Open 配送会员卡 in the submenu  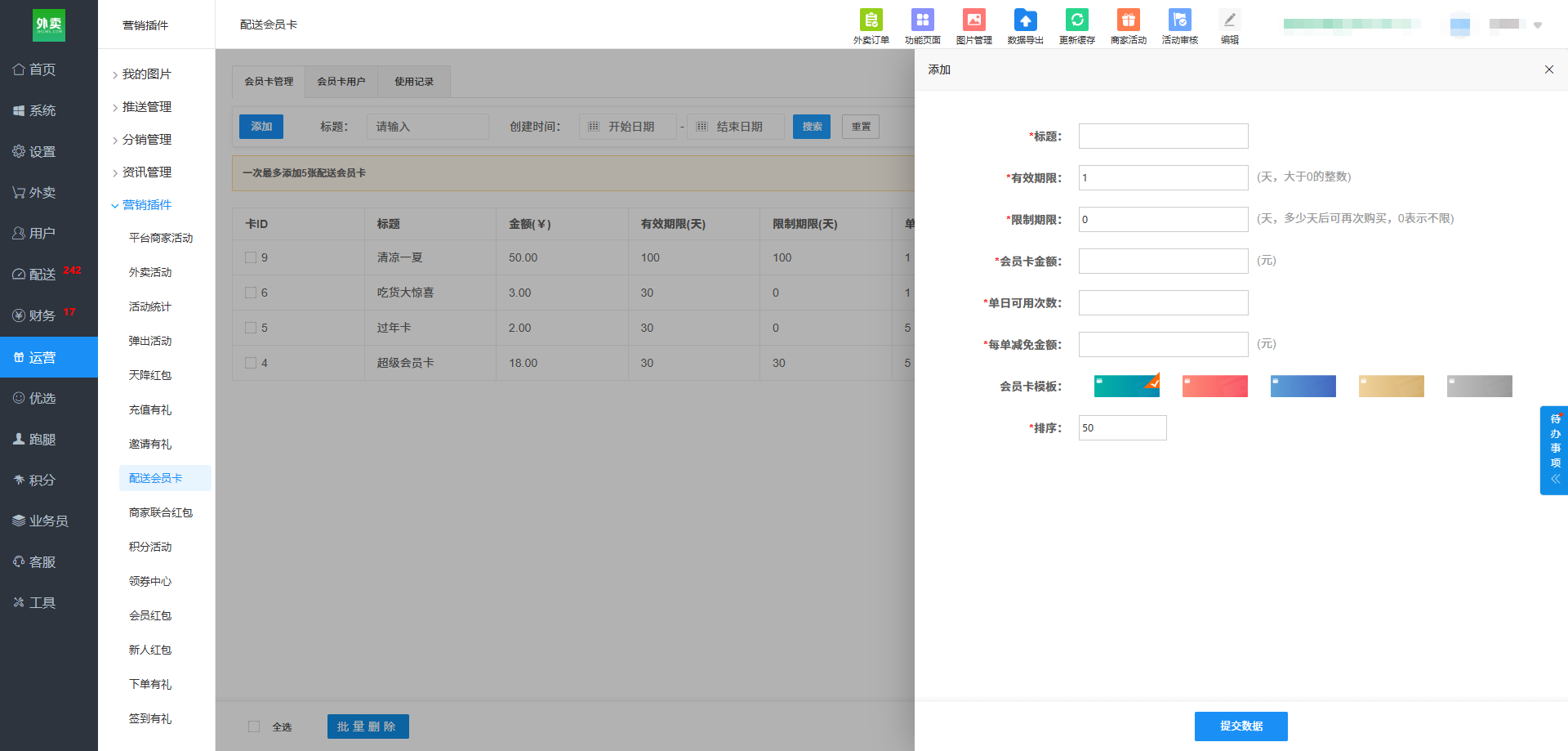165,478
